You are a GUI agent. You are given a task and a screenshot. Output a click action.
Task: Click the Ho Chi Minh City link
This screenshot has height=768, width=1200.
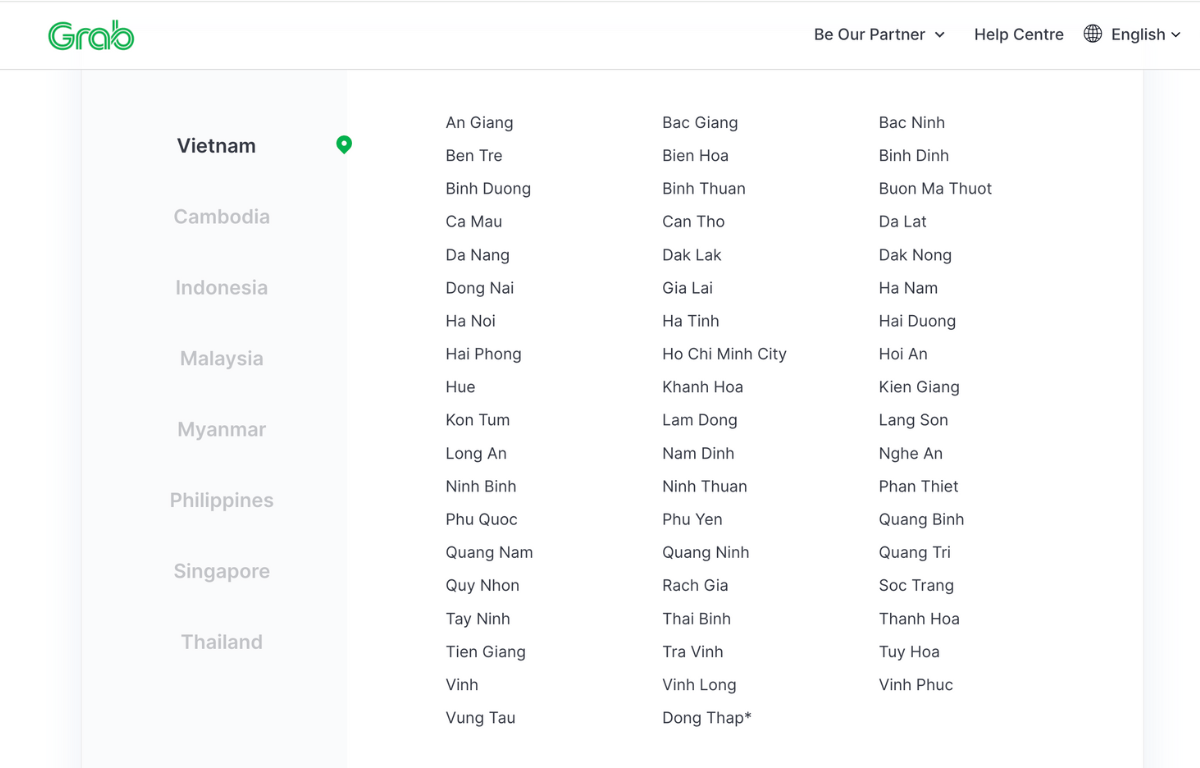click(x=724, y=354)
